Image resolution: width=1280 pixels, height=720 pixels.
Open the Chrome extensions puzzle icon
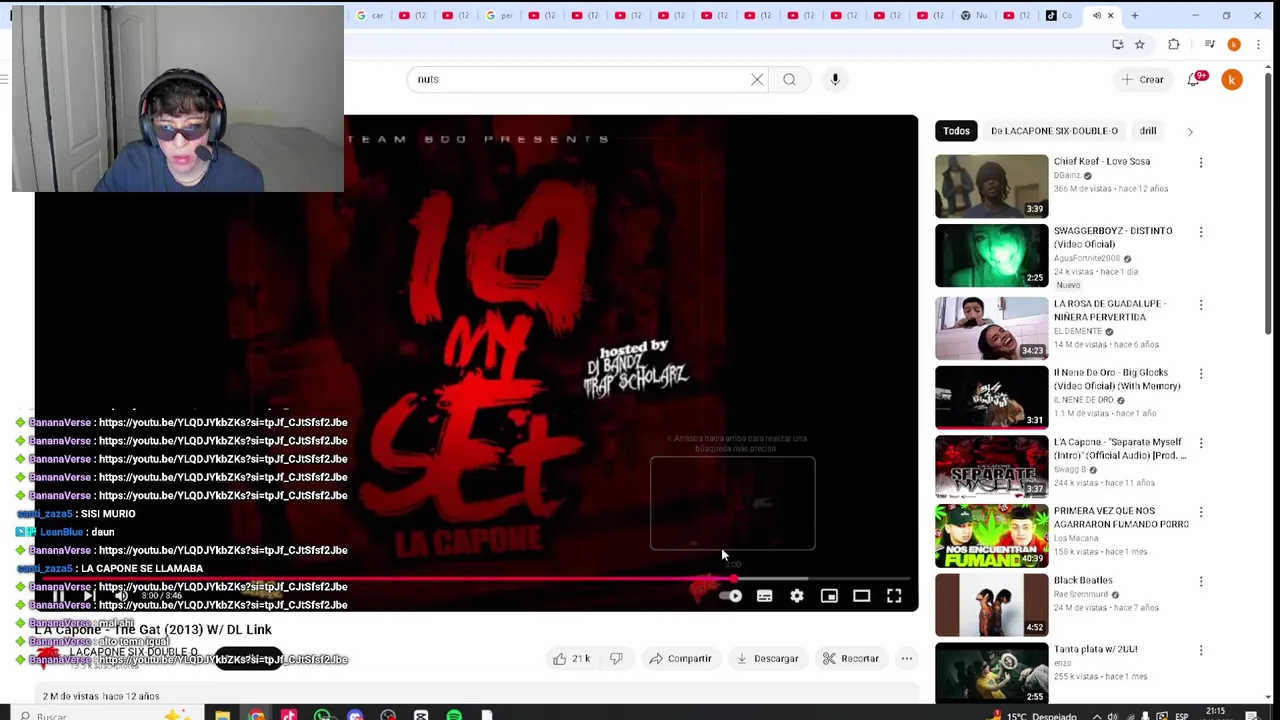pos(1174,44)
